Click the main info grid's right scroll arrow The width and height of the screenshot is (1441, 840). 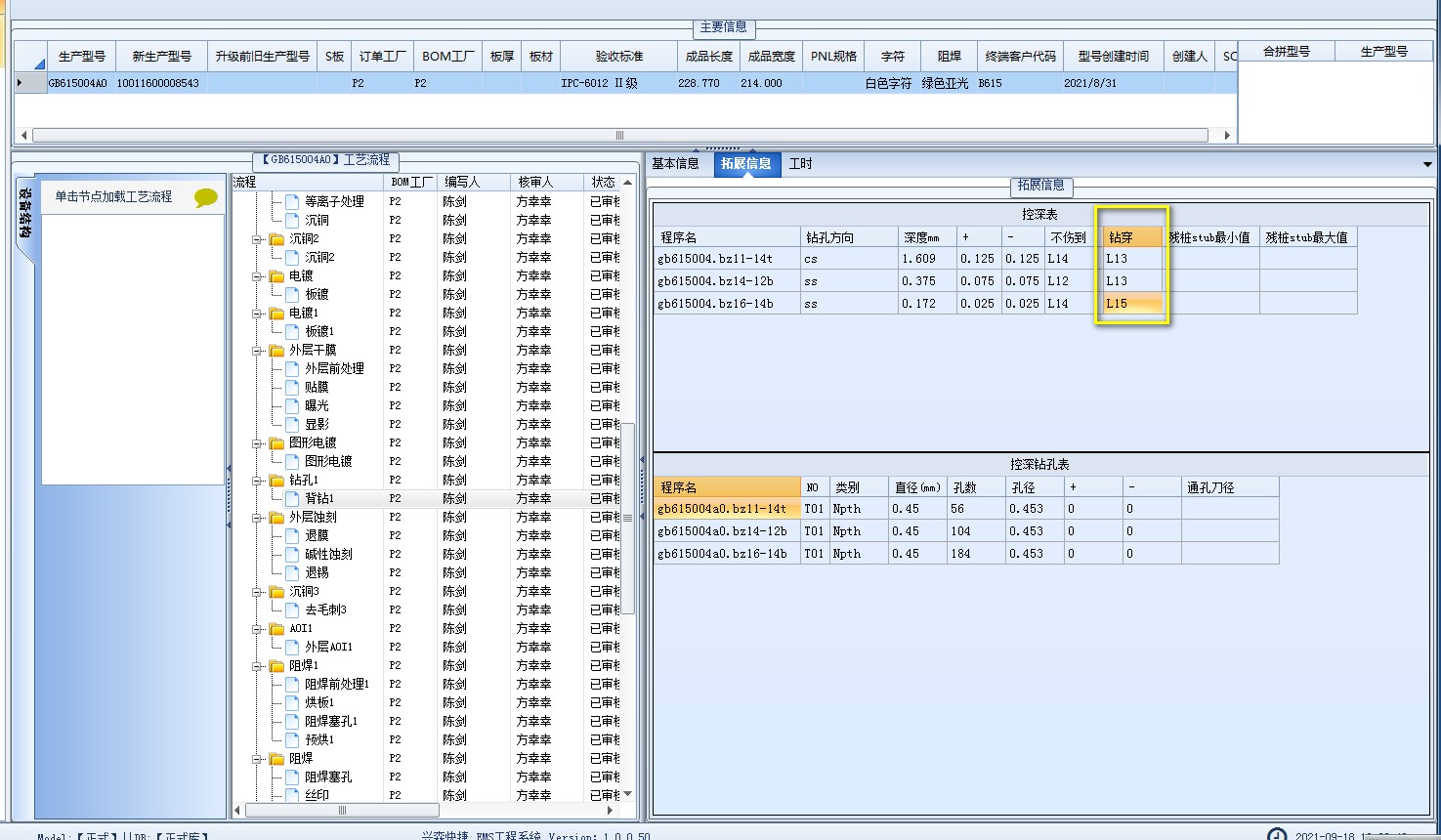pyautogui.click(x=1227, y=136)
